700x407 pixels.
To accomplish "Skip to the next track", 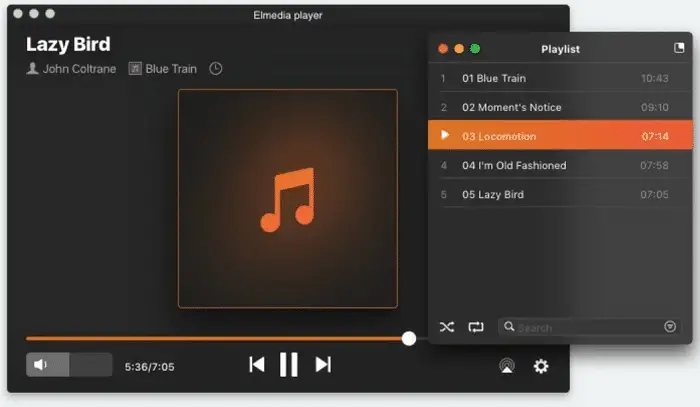I will 323,365.
